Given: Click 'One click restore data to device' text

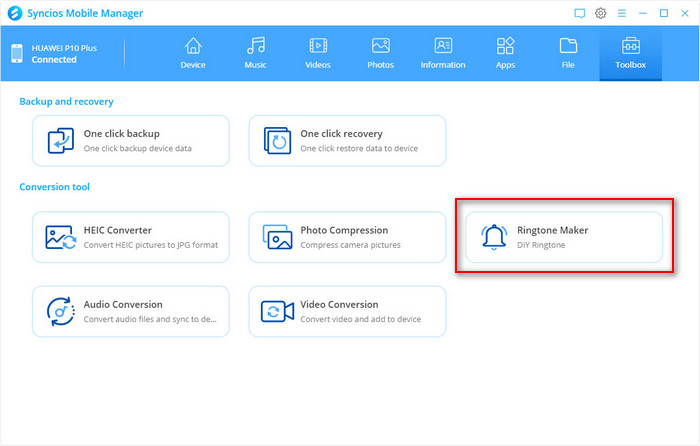Looking at the screenshot, I should (x=359, y=148).
